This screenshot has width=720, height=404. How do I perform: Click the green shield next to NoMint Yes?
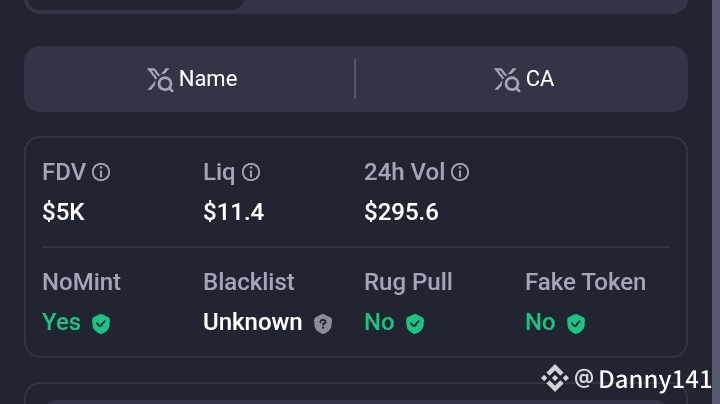click(101, 323)
